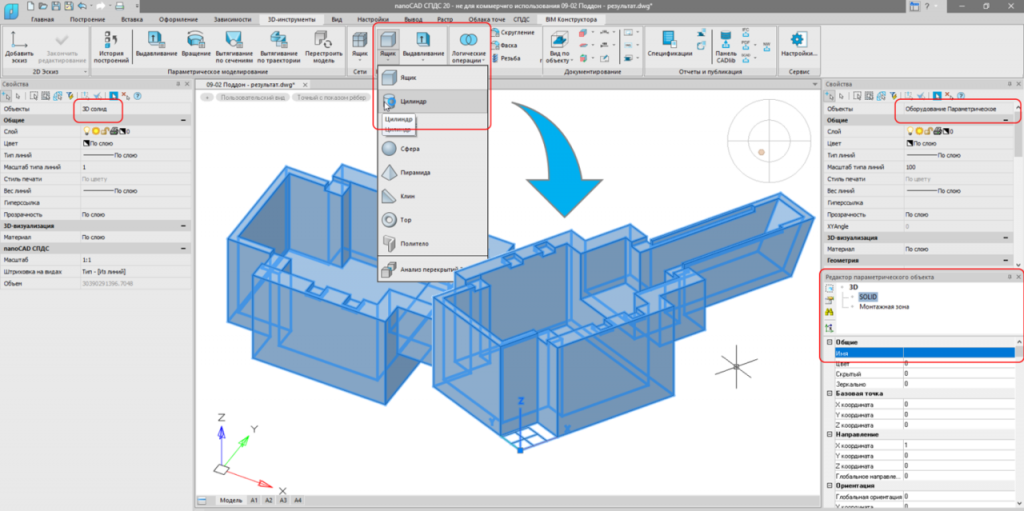Expand the SOLID node in the 3D tree
Image resolution: width=1024 pixels, height=511 pixels.
point(853,297)
